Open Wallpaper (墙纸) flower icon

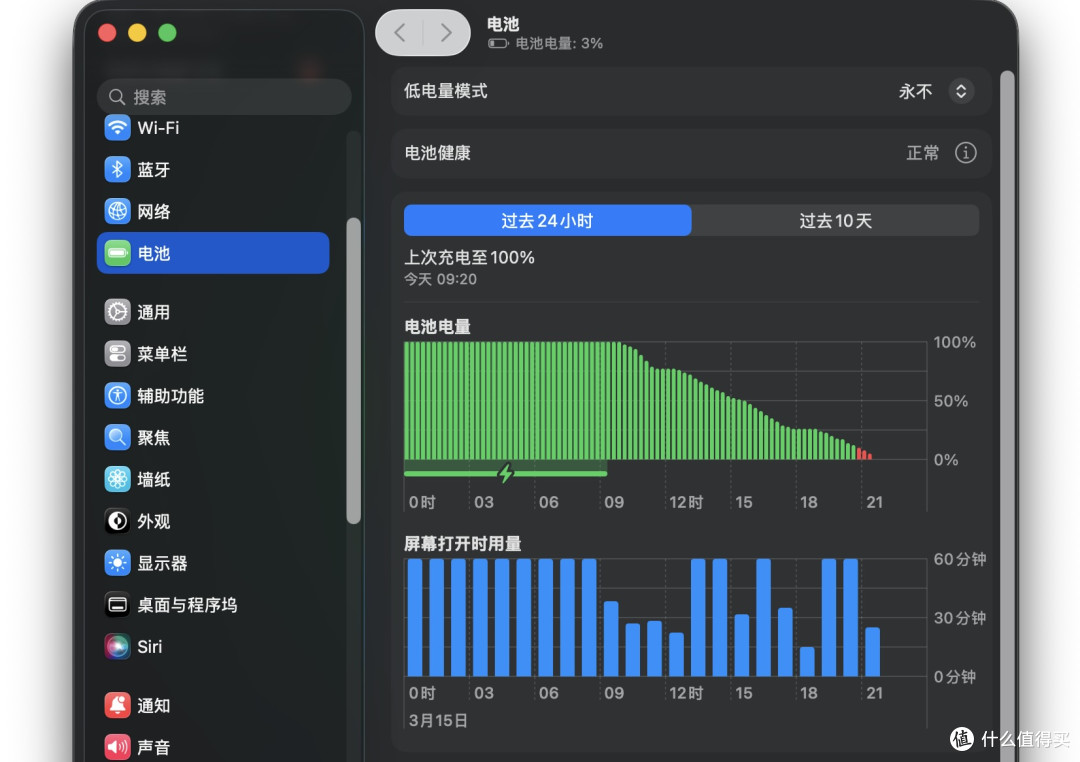[x=118, y=480]
